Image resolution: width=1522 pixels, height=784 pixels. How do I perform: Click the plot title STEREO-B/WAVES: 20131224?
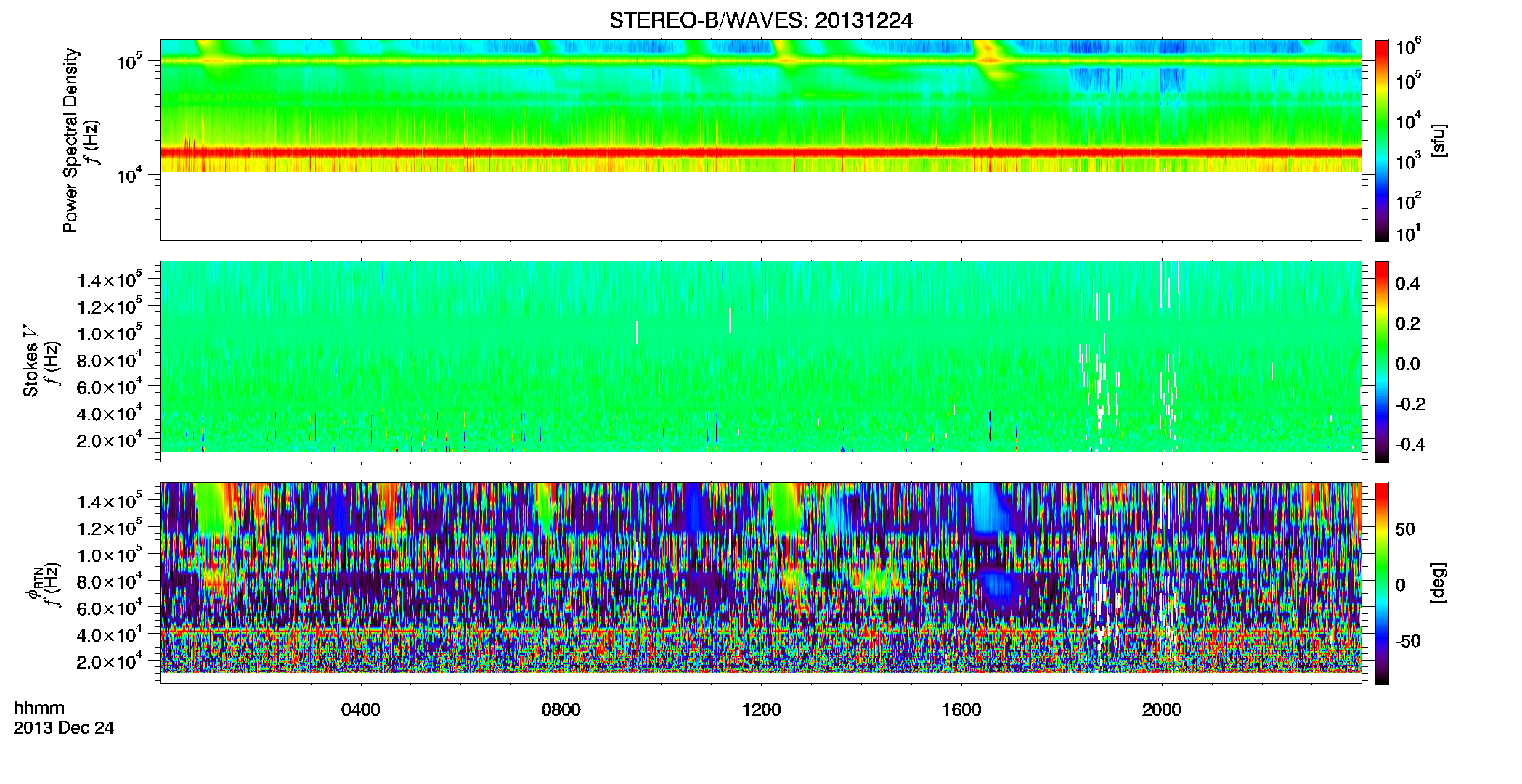[x=761, y=21]
